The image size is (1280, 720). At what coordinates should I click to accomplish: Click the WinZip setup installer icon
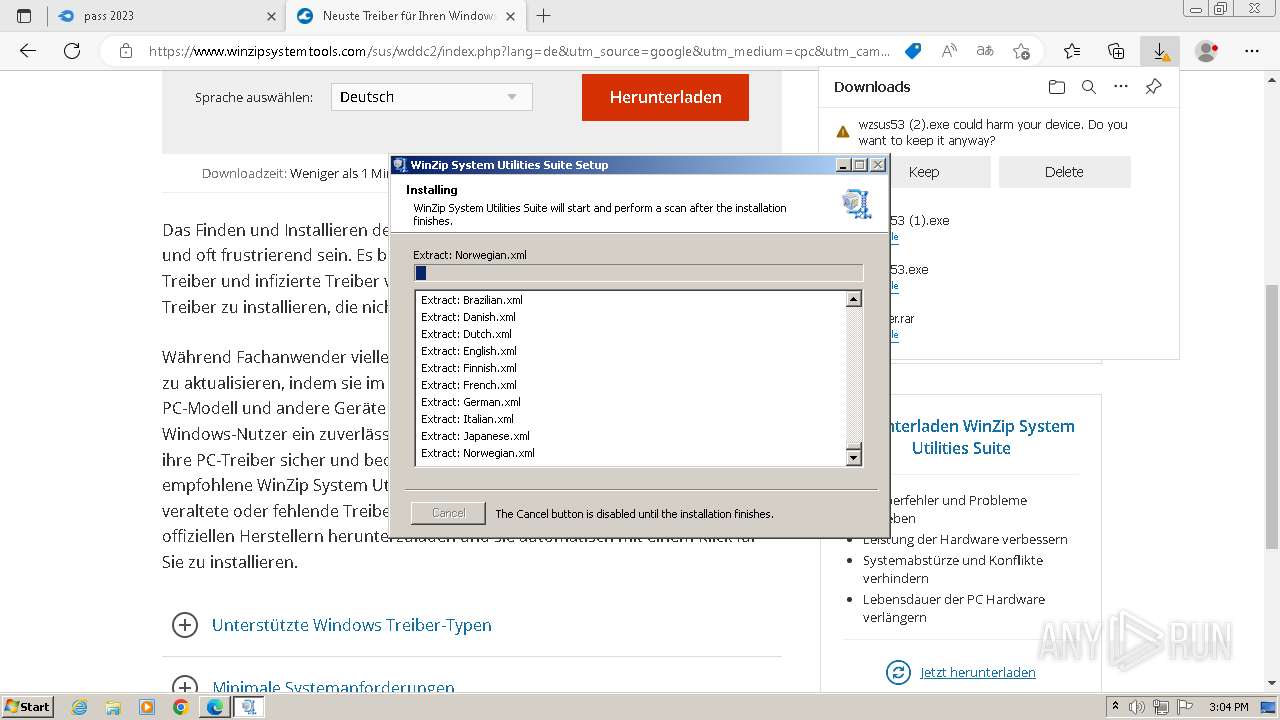[x=856, y=204]
